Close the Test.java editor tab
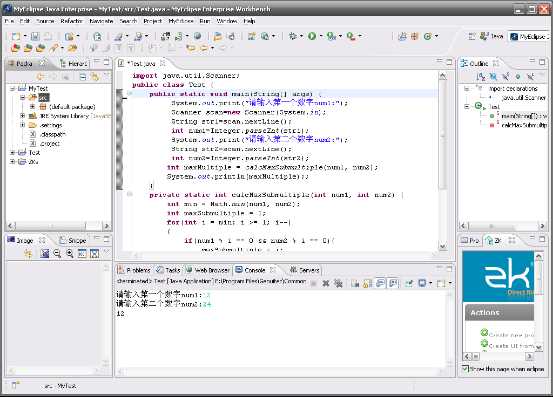The height and width of the screenshot is (397, 553). click(163, 63)
